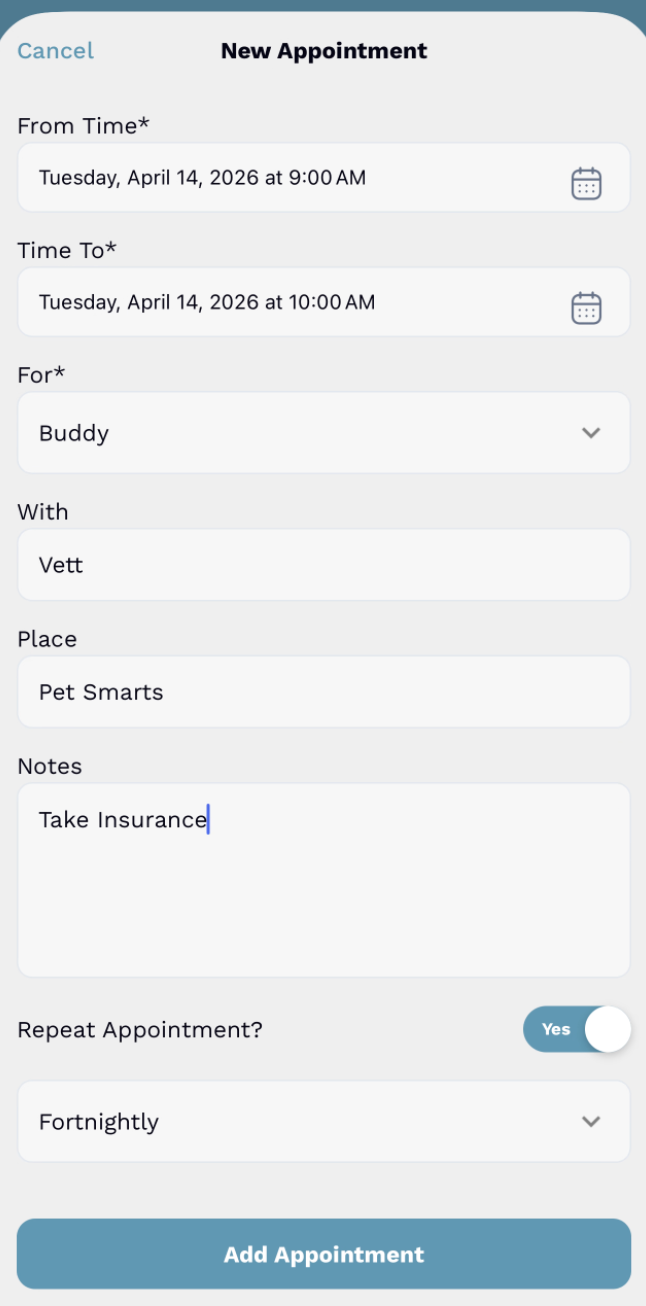Viewport: 646px width, 1306px height.
Task: Click the Place field showing Pet Smarts
Action: (x=323, y=692)
